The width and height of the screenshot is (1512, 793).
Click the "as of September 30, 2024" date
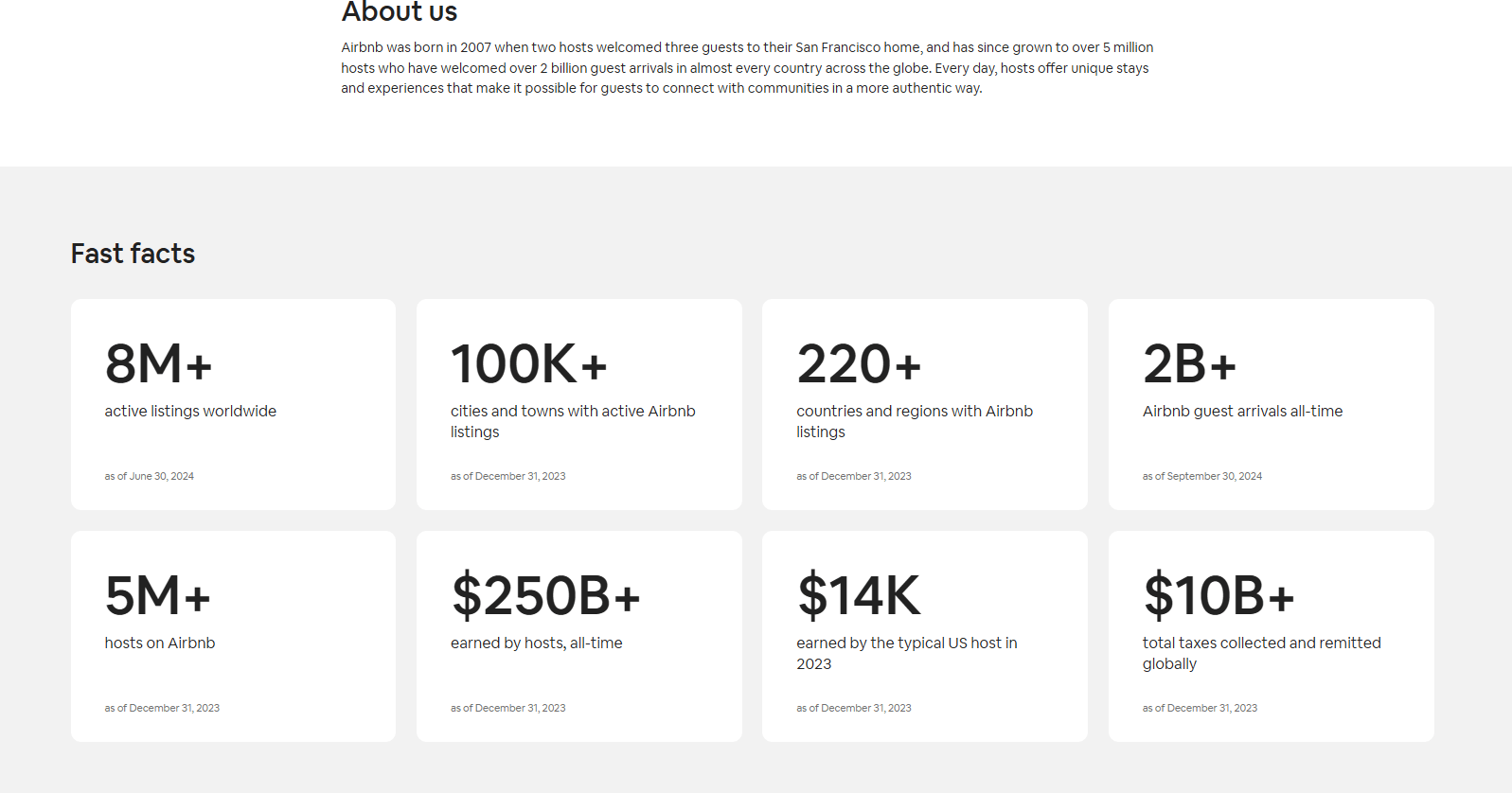pyautogui.click(x=1201, y=476)
